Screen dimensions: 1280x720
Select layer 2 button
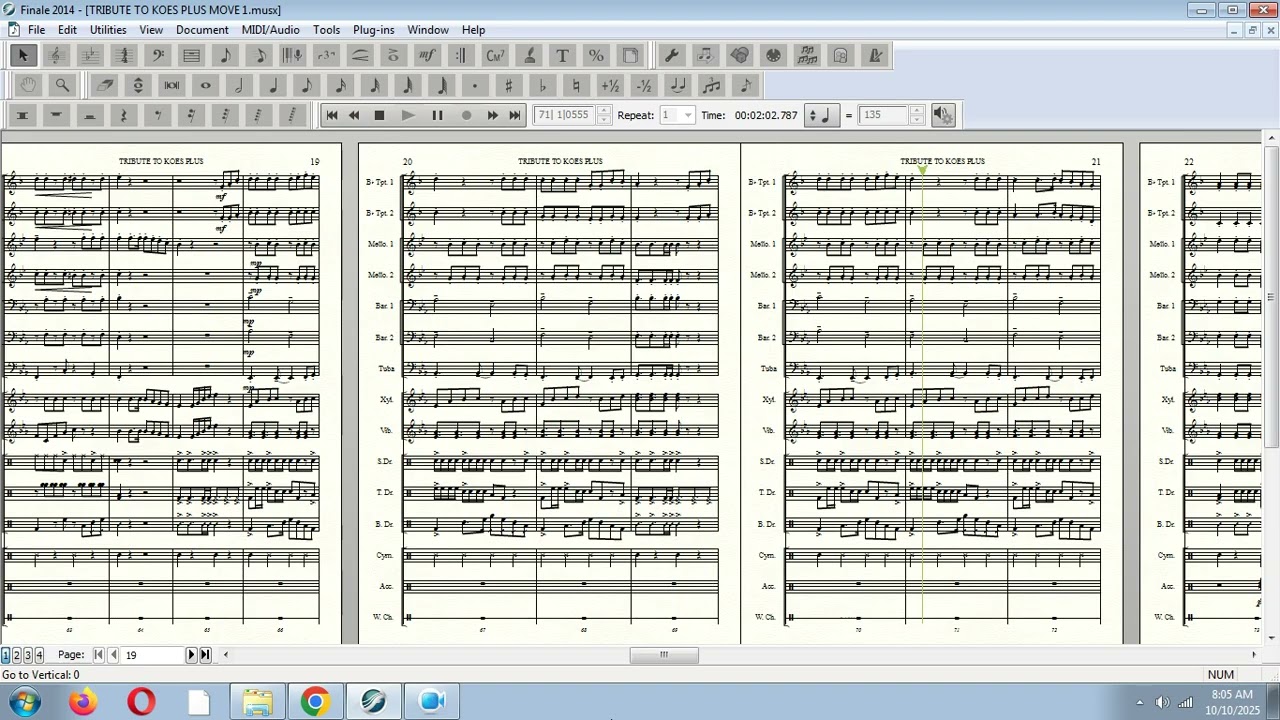coord(16,655)
